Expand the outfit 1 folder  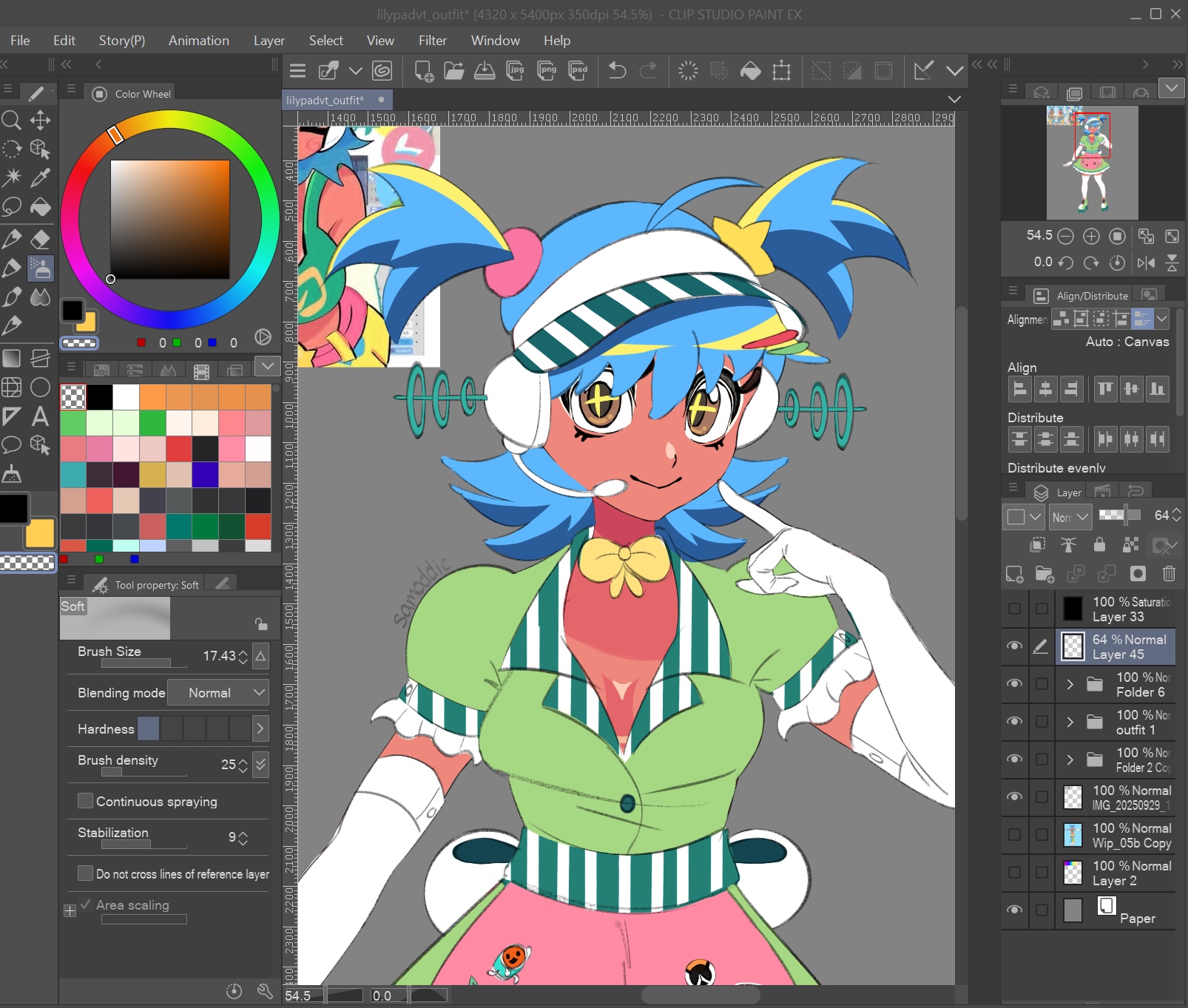pos(1070,722)
